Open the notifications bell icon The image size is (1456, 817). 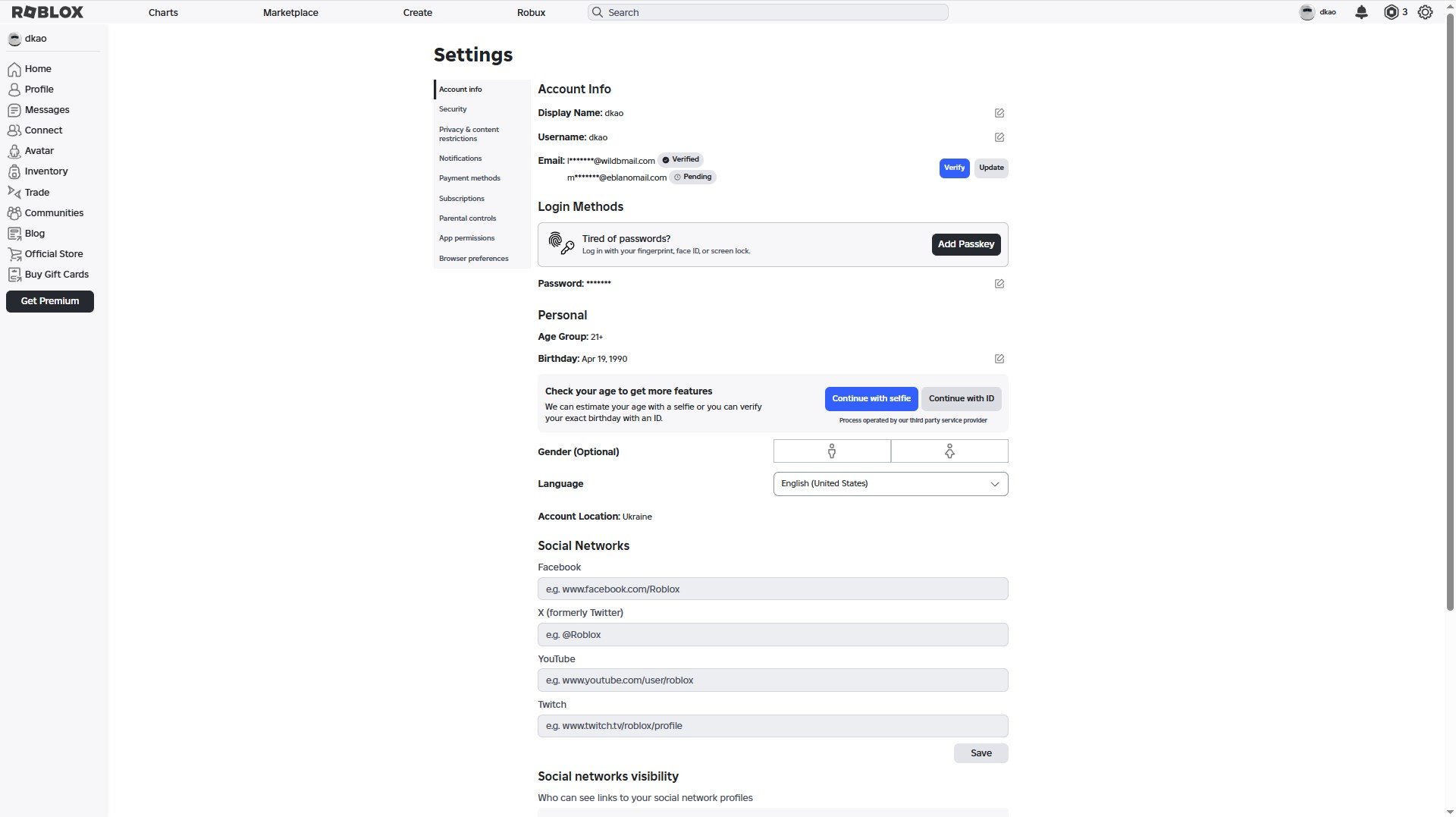pyautogui.click(x=1361, y=12)
